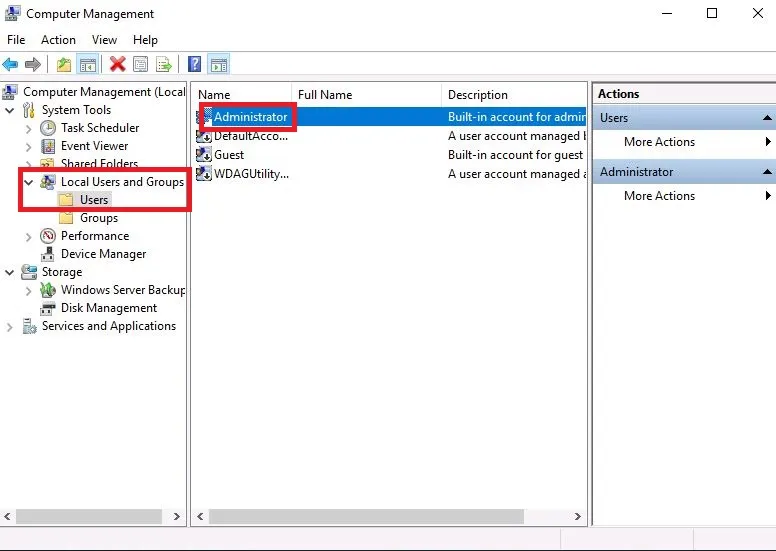This screenshot has width=776, height=551.
Task: Expand the Services and Applications node
Action: pos(10,326)
